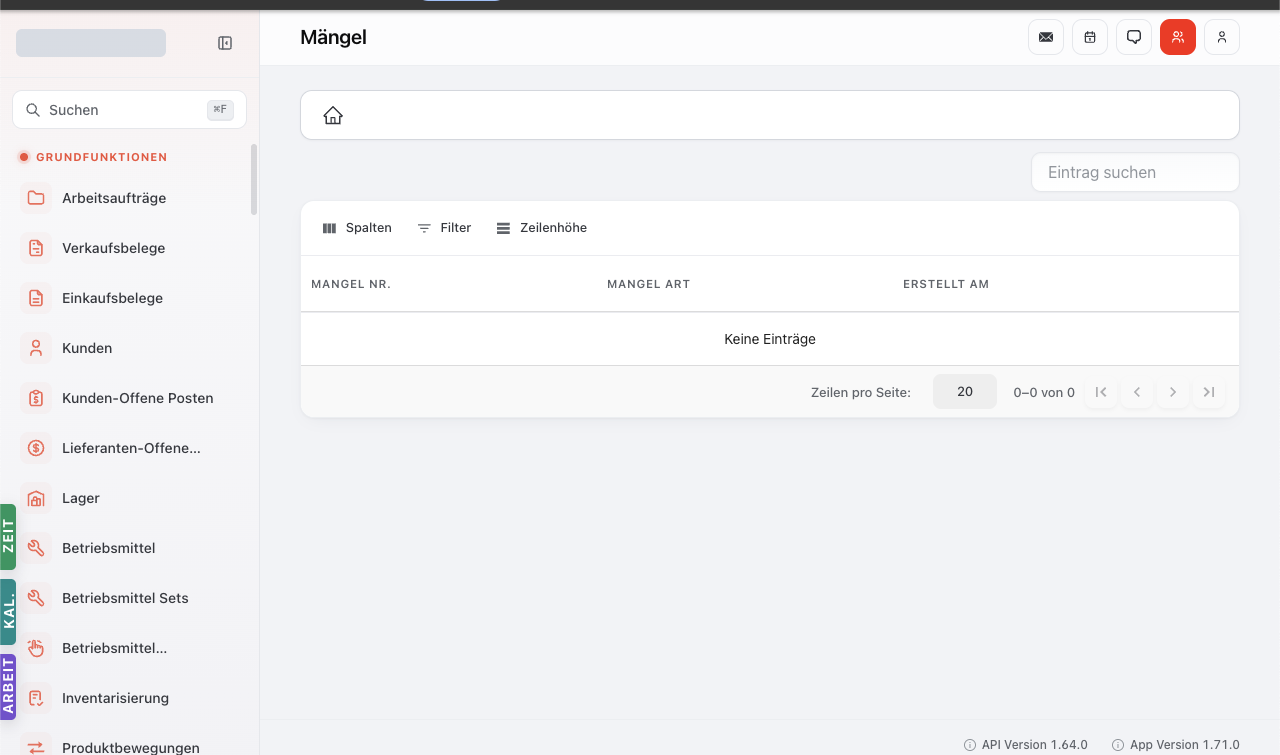Image resolution: width=1280 pixels, height=755 pixels.
Task: Open the mail envelope icon in header
Action: point(1046,37)
